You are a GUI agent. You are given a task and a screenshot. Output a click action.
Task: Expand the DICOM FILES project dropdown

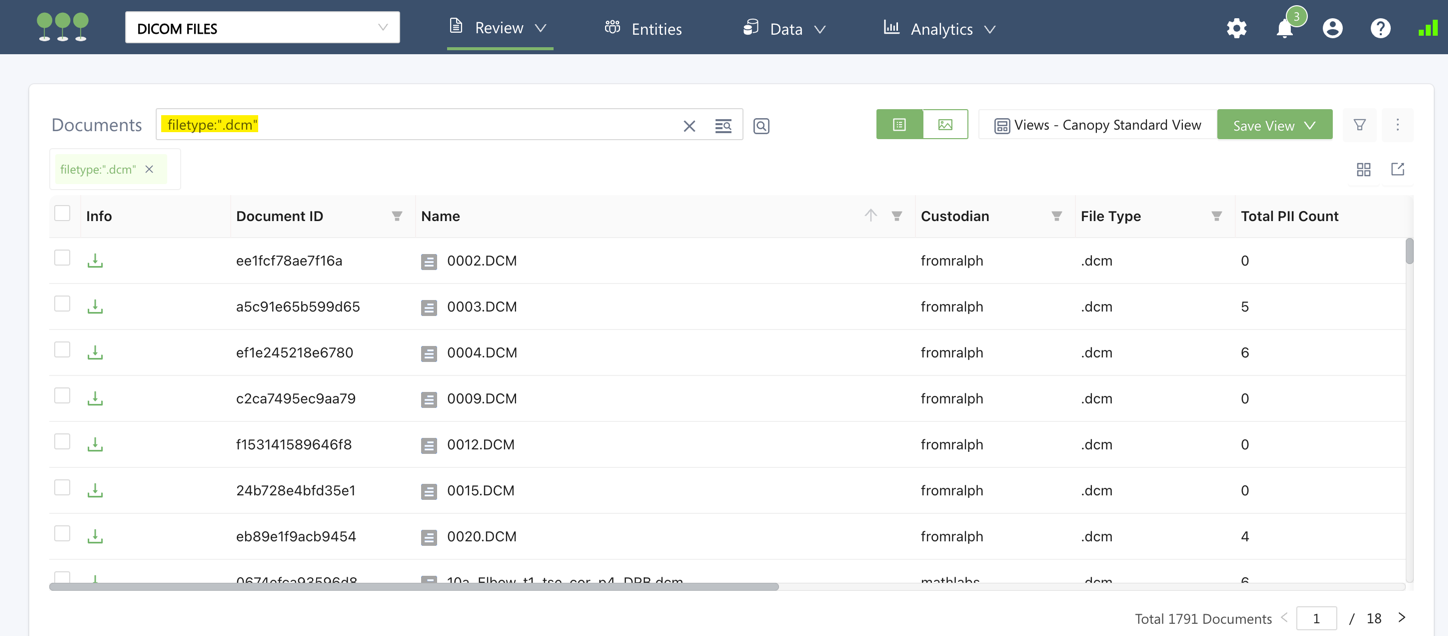(x=262, y=28)
